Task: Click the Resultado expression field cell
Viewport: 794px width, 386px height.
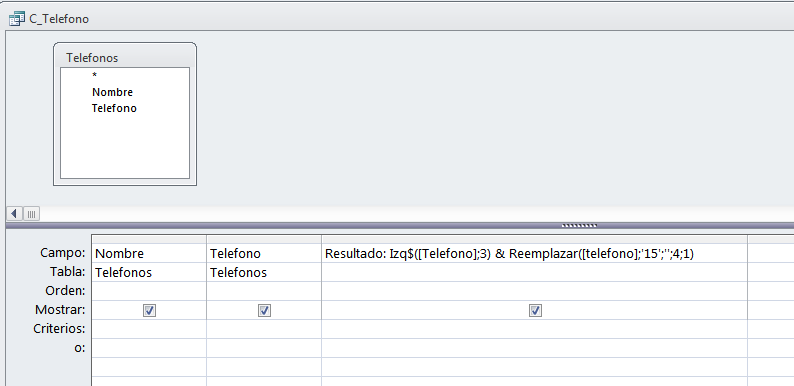Action: (534, 253)
